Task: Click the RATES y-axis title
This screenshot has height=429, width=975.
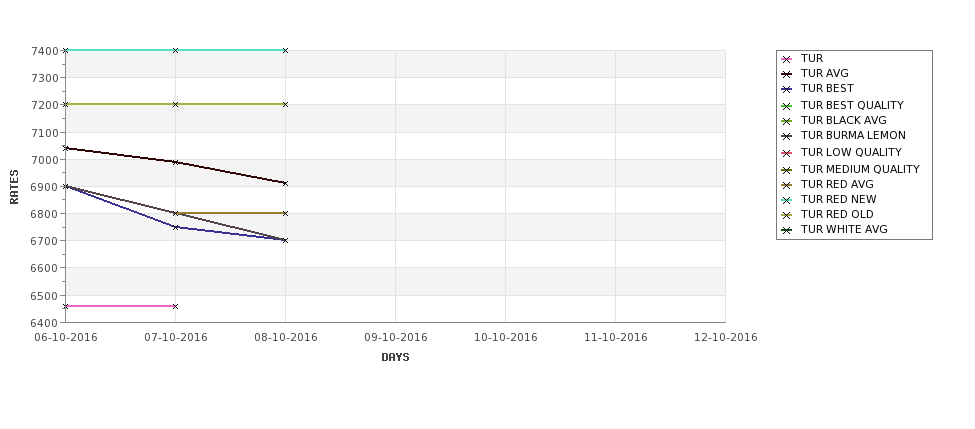Action: (x=14, y=187)
